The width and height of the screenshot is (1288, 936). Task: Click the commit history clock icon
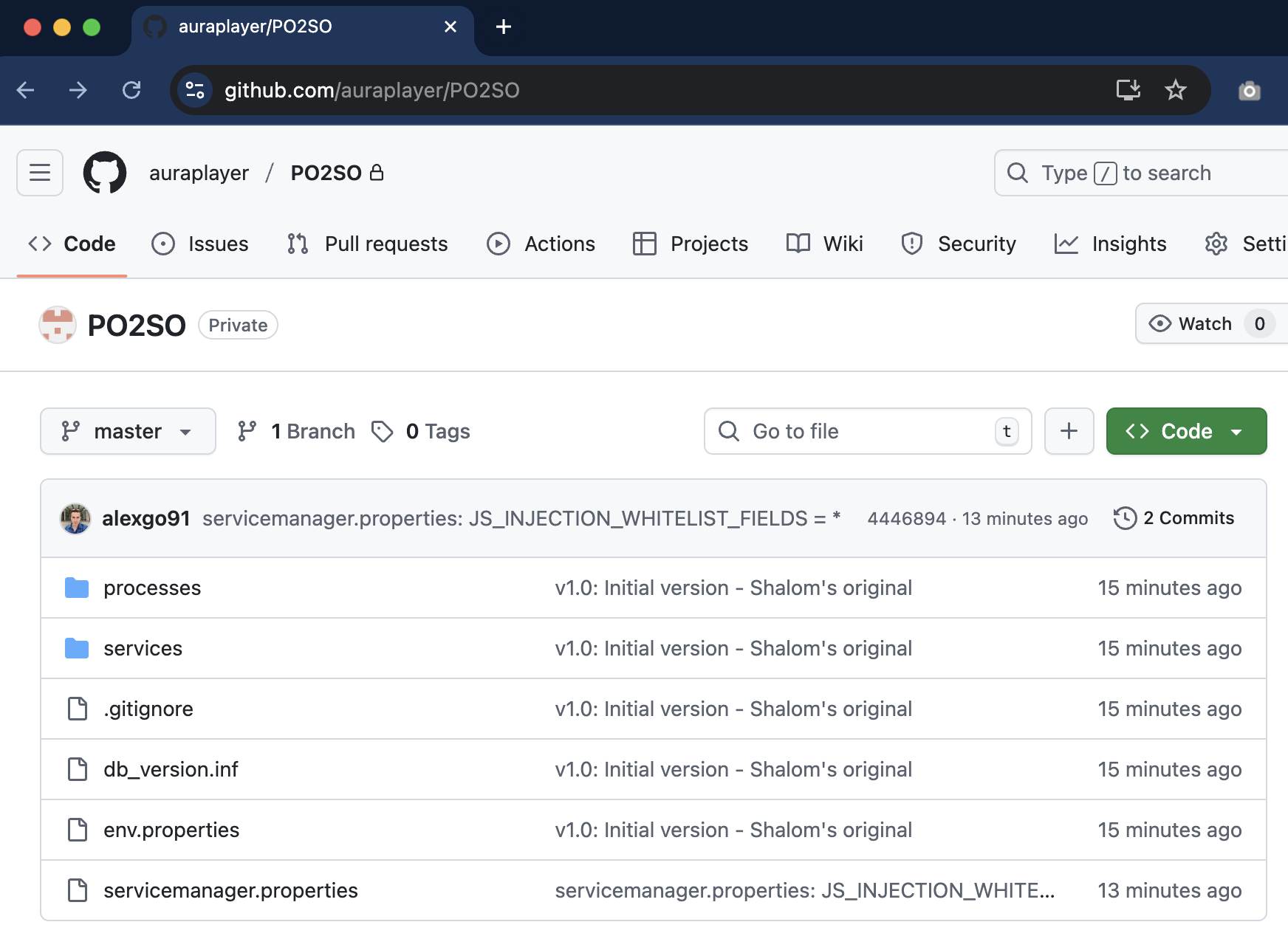tap(1124, 518)
